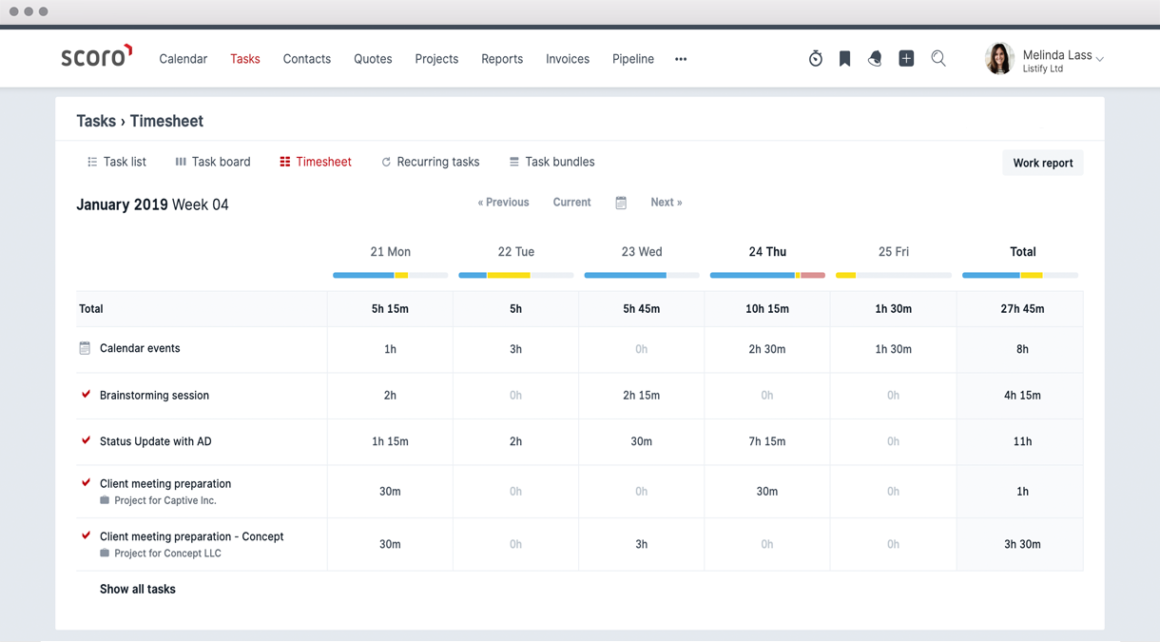
Task: Click the 24 Thu progress bar
Action: point(767,275)
